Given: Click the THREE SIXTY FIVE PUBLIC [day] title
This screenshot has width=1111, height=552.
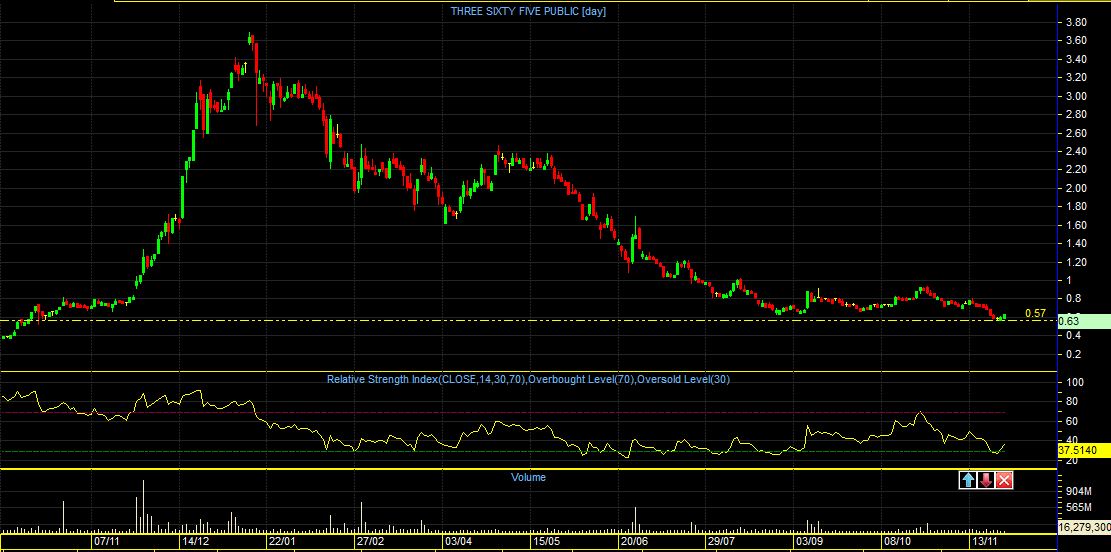Looking at the screenshot, I should tap(529, 11).
